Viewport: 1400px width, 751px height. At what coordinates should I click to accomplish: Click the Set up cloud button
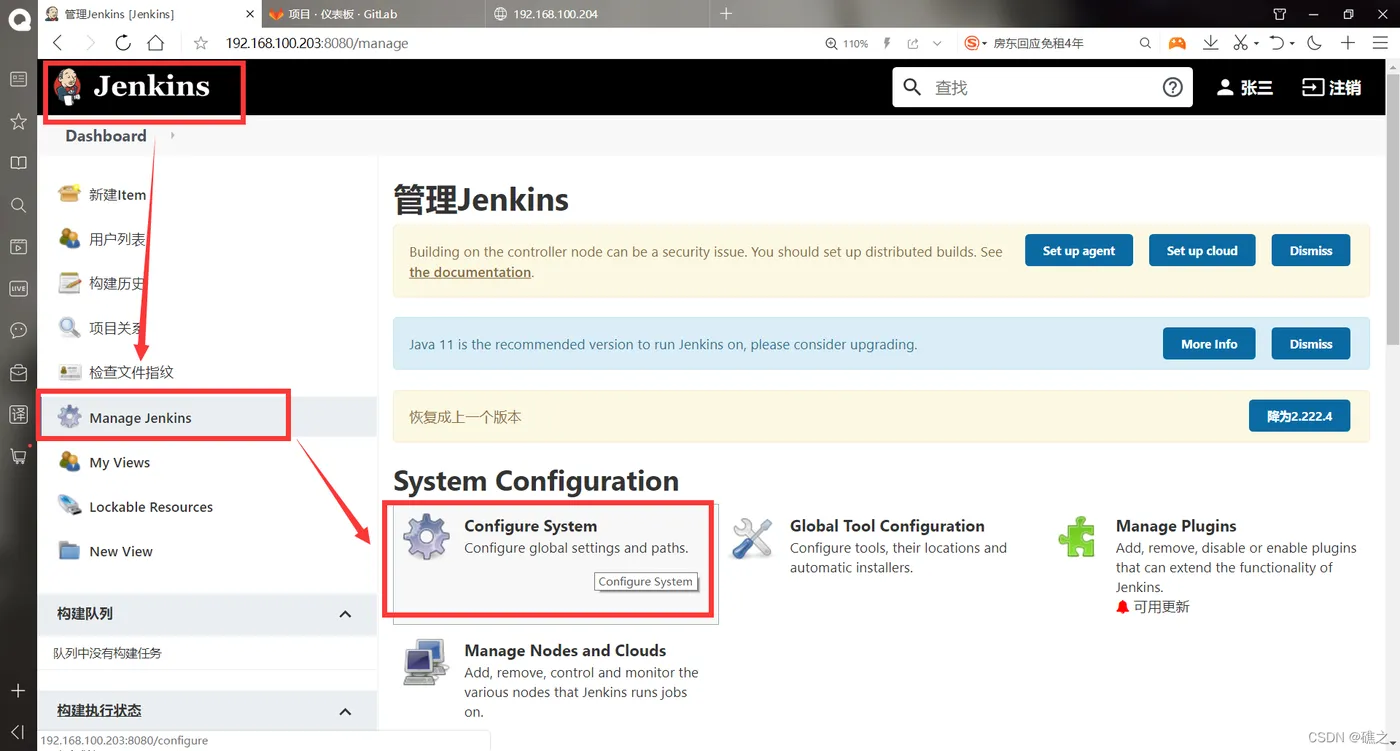point(1202,250)
